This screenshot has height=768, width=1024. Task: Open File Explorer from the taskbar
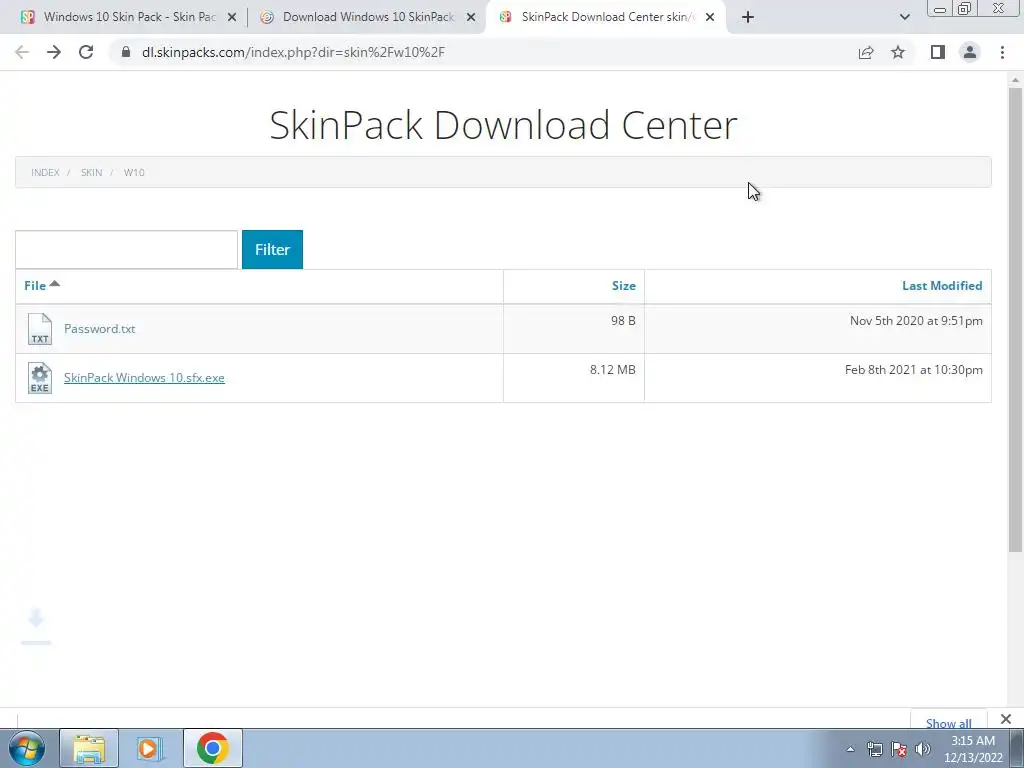(x=89, y=748)
